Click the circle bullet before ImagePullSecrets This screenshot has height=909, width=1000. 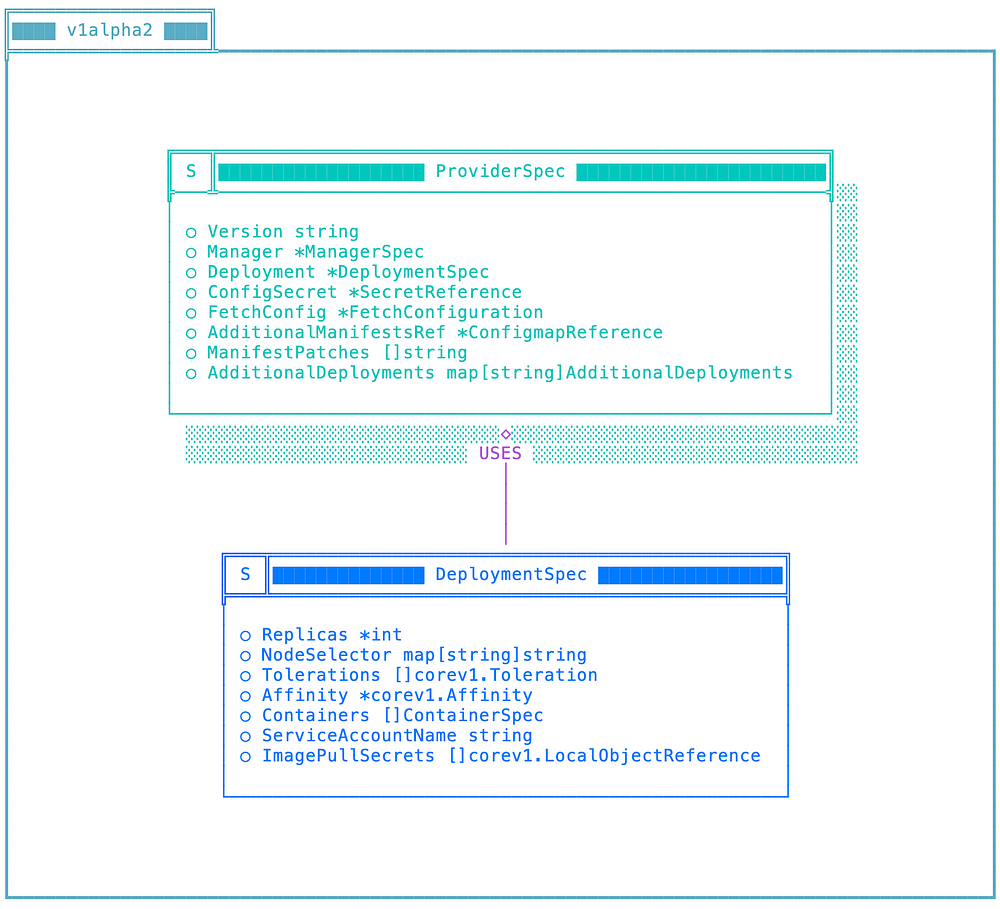pyautogui.click(x=245, y=757)
